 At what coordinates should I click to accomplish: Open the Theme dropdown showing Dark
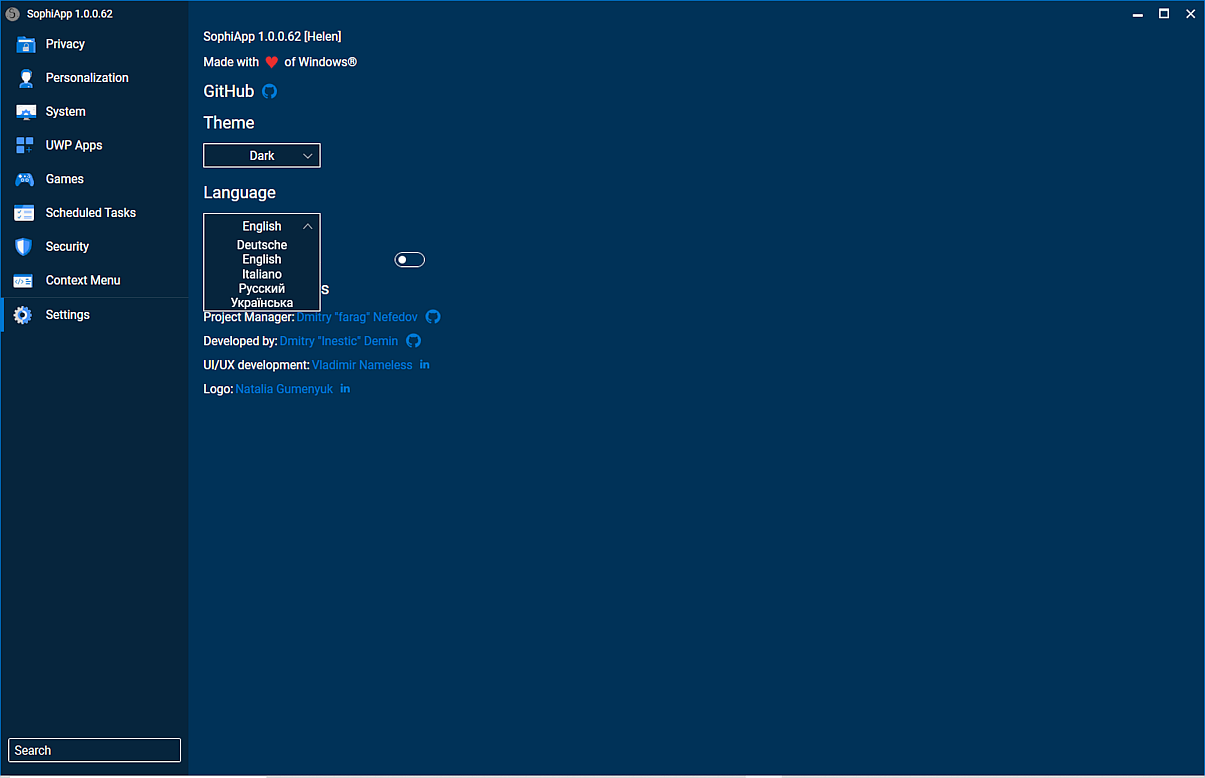pyautogui.click(x=262, y=156)
